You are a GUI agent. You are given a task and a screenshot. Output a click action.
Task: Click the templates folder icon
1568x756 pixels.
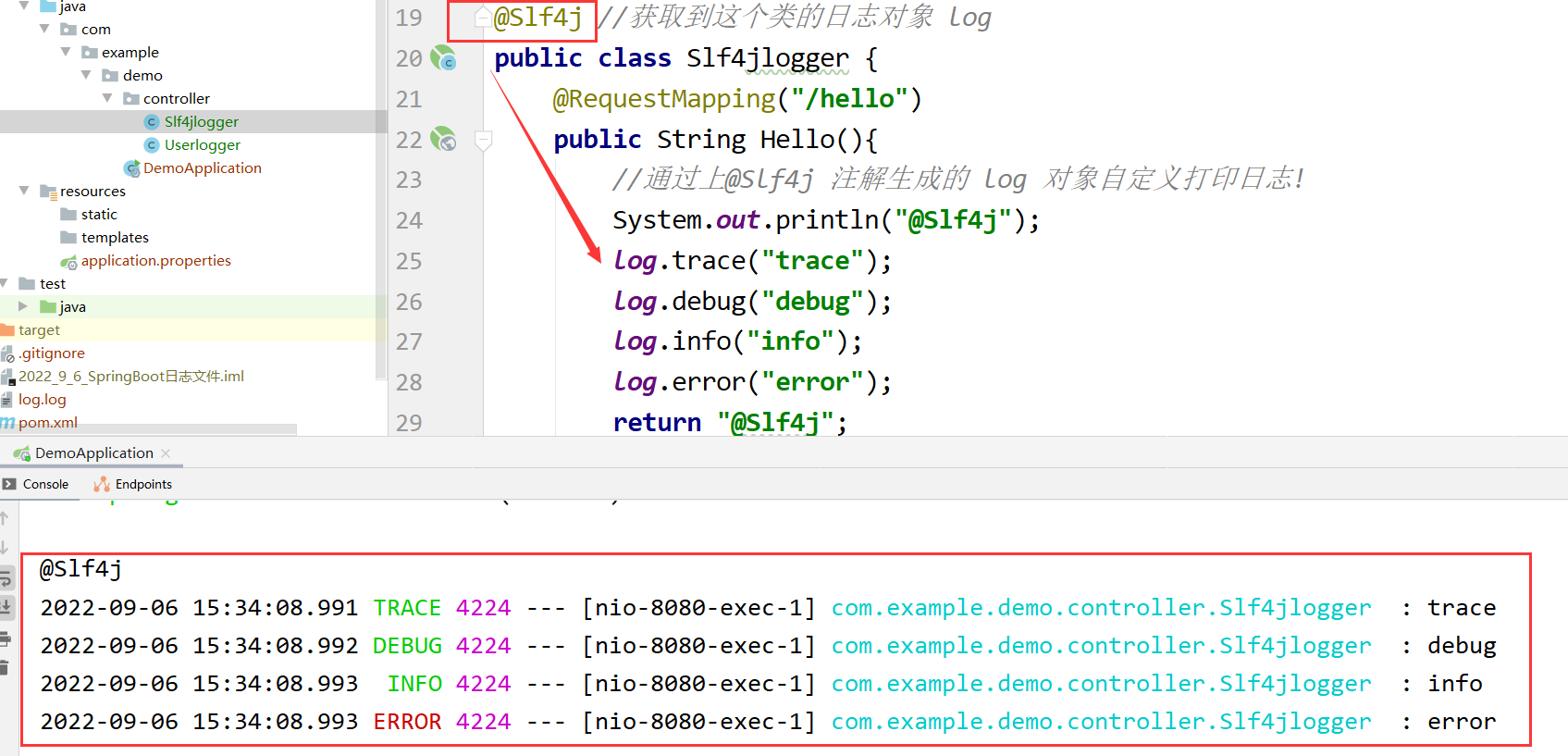[68, 238]
